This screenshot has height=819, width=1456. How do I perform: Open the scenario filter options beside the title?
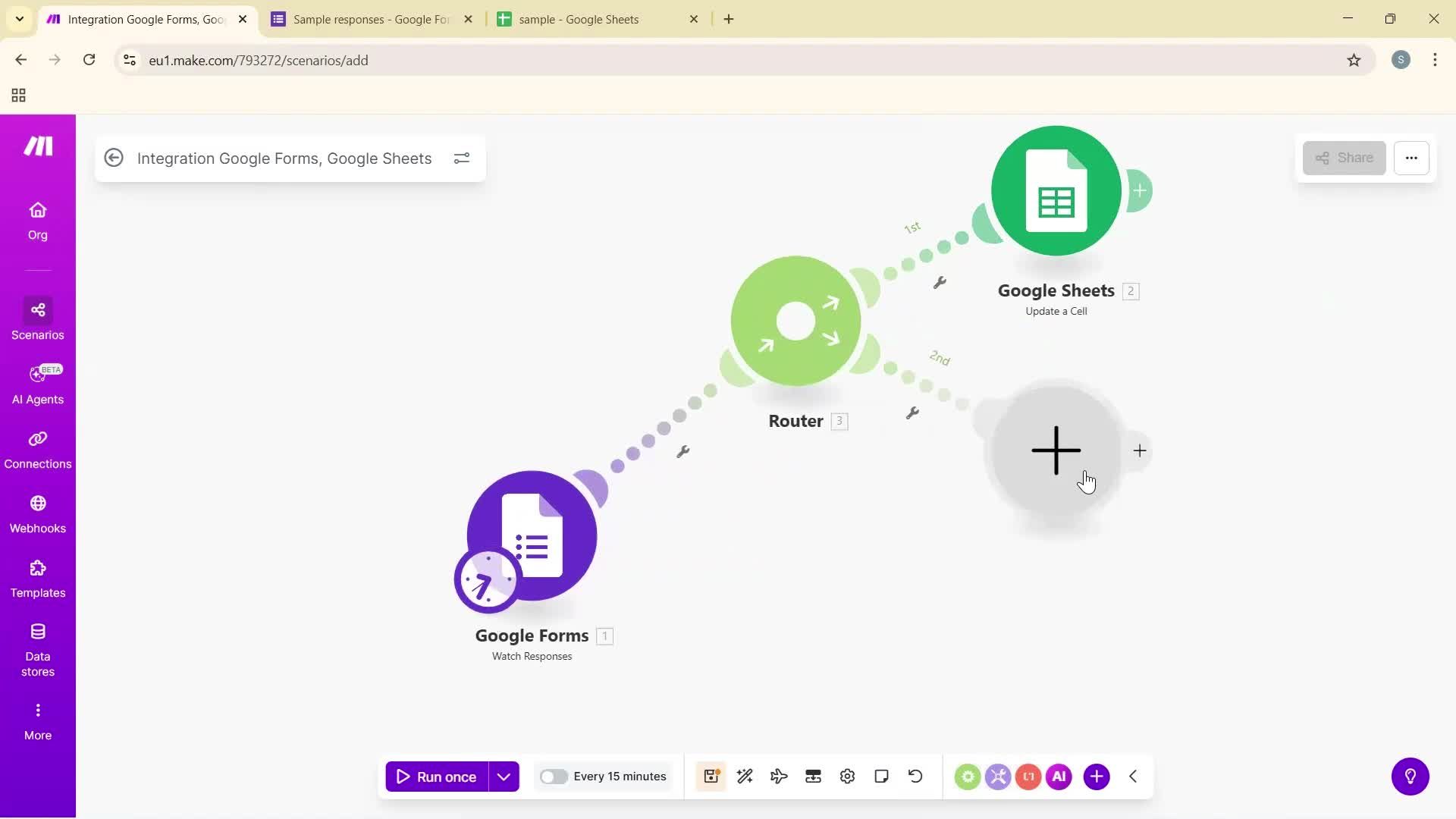(x=462, y=158)
